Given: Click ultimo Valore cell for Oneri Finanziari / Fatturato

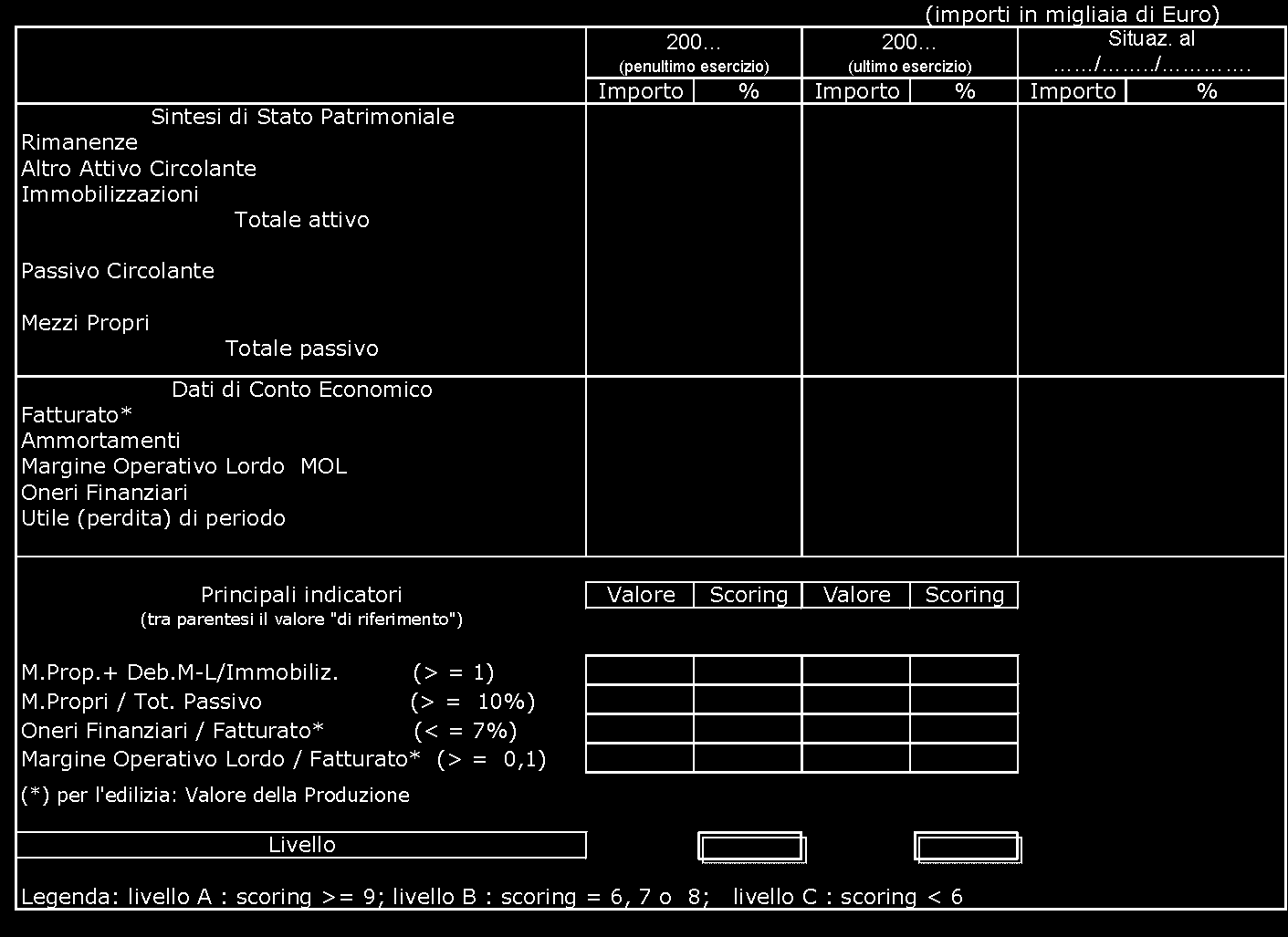Looking at the screenshot, I should pyautogui.click(x=856, y=729).
